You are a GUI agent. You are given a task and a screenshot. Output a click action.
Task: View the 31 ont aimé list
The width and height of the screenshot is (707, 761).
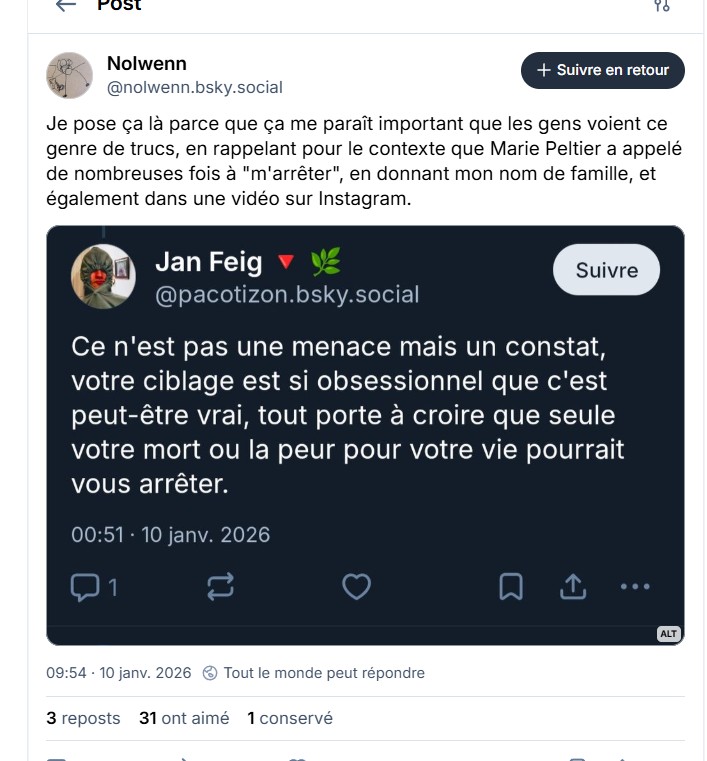click(184, 718)
